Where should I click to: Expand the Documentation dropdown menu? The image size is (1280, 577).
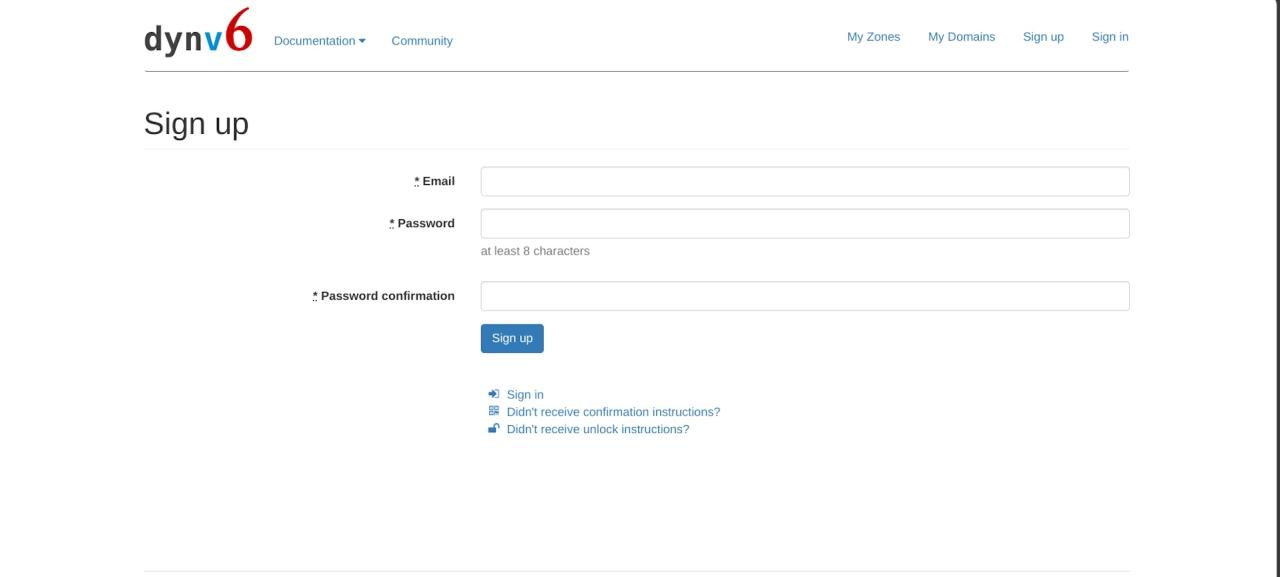coord(319,41)
